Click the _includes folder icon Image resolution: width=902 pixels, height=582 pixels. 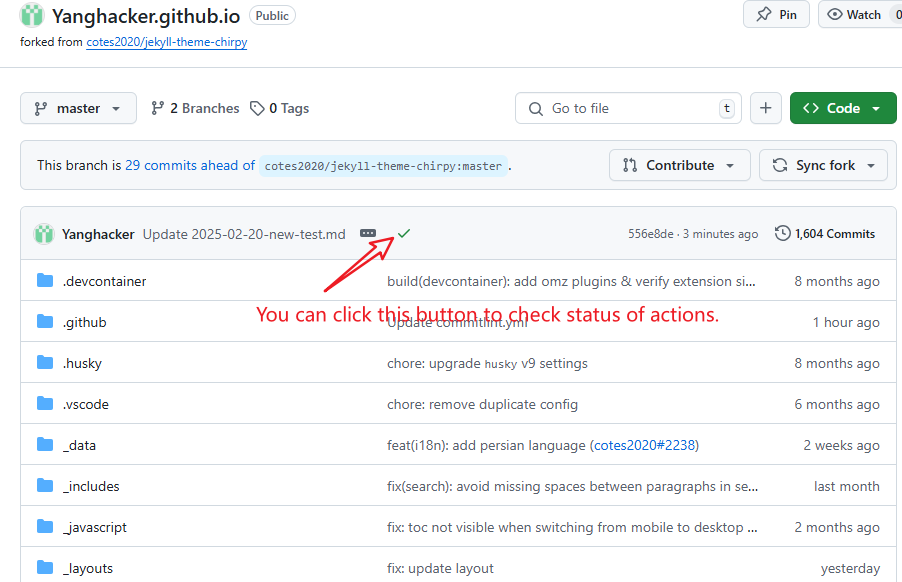[x=45, y=485]
